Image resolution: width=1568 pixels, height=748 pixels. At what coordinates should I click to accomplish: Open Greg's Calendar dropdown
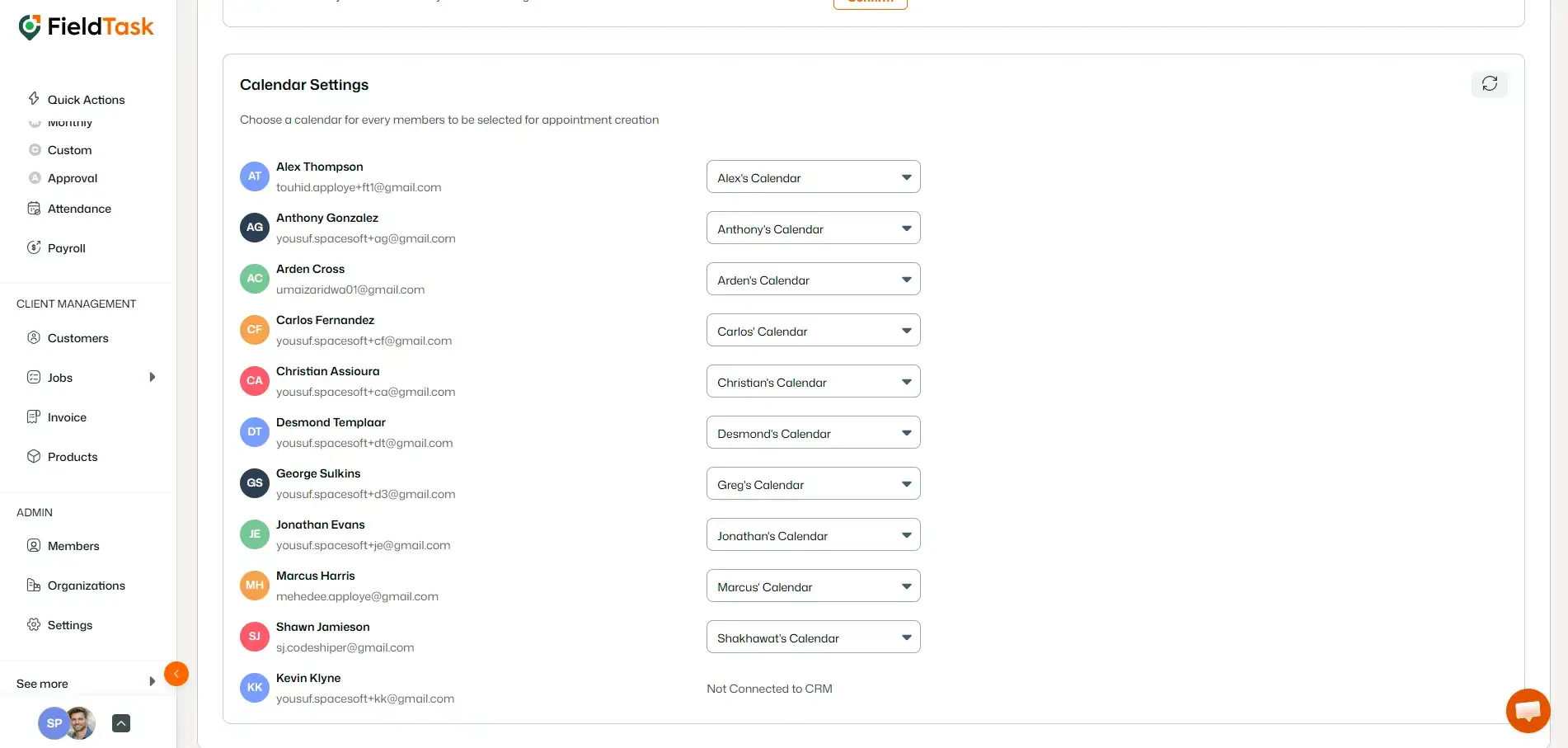point(813,484)
